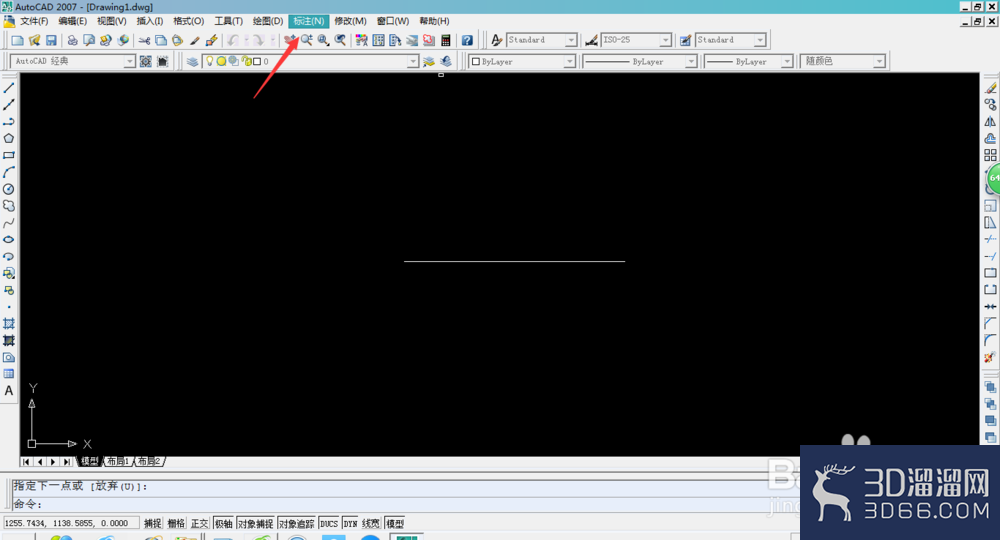This screenshot has width=1000, height=540.
Task: Click the Help question mark icon
Action: point(467,40)
